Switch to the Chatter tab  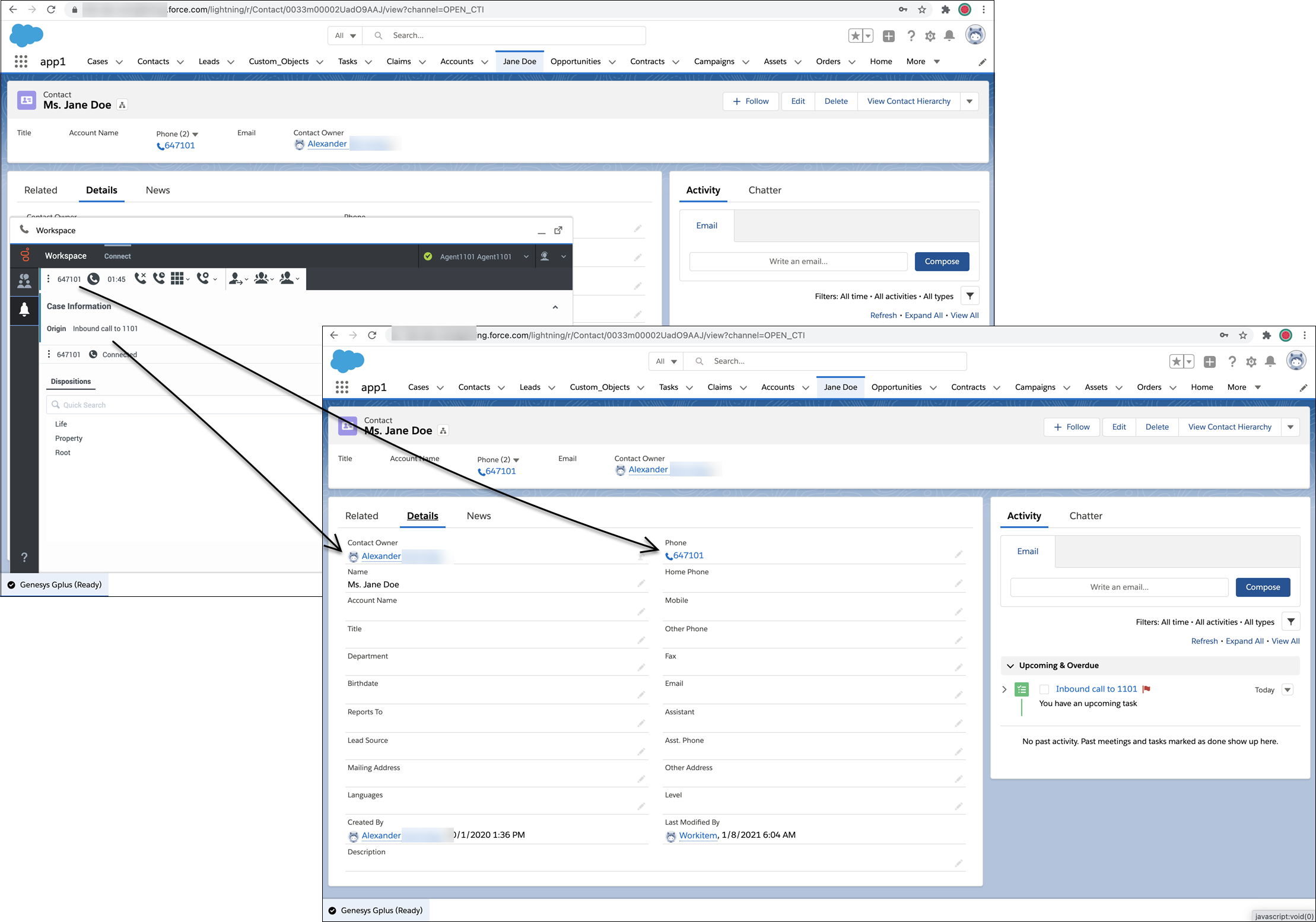(1085, 516)
